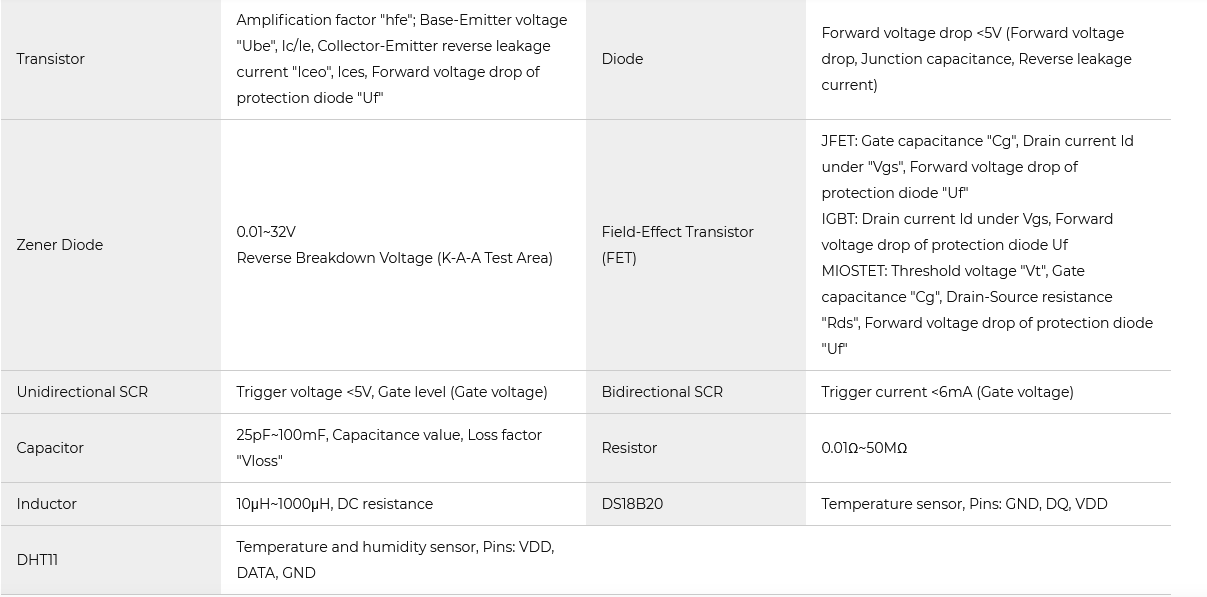
Task: Select the Zener Diode row header
Action: coord(60,245)
